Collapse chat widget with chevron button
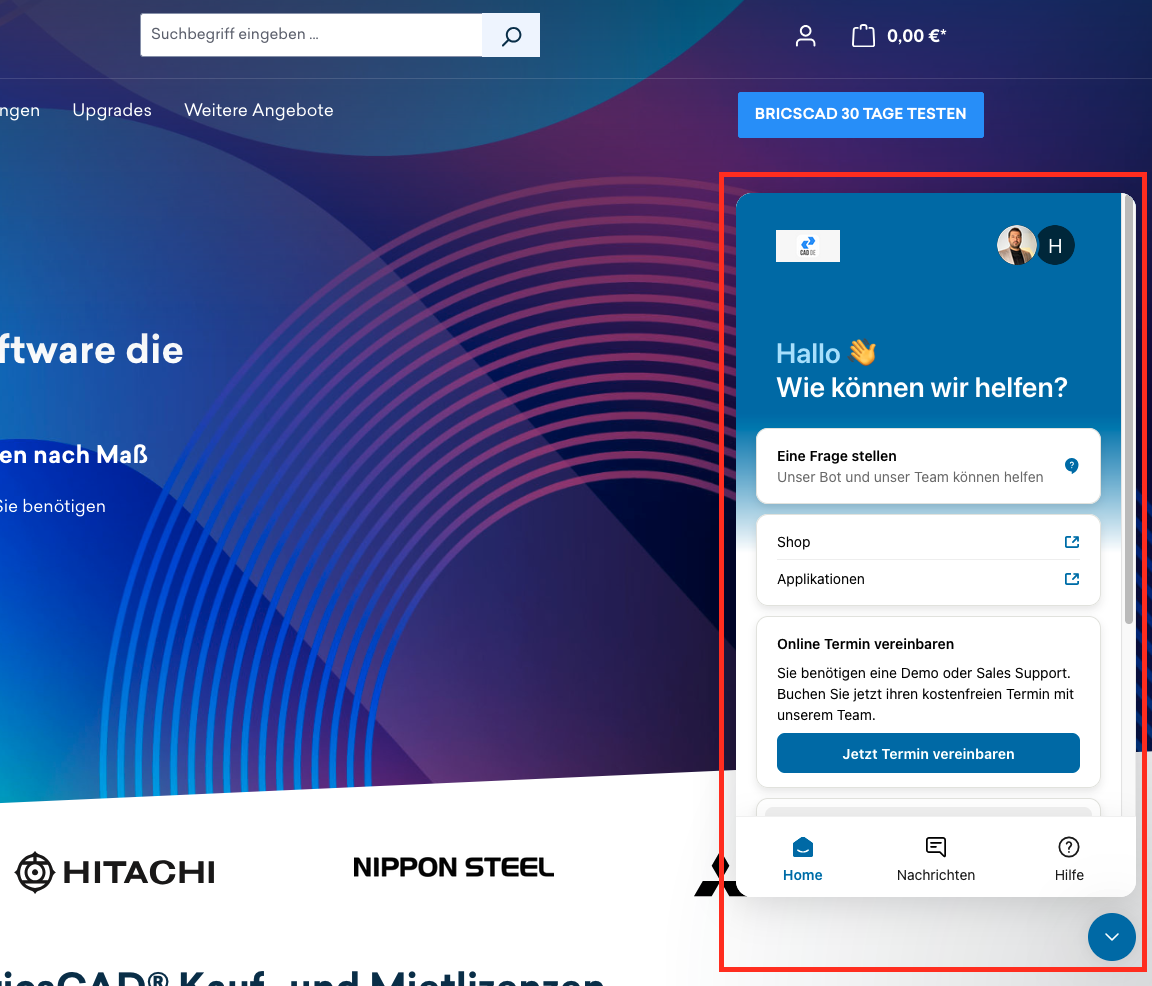This screenshot has width=1152, height=986. click(1111, 937)
